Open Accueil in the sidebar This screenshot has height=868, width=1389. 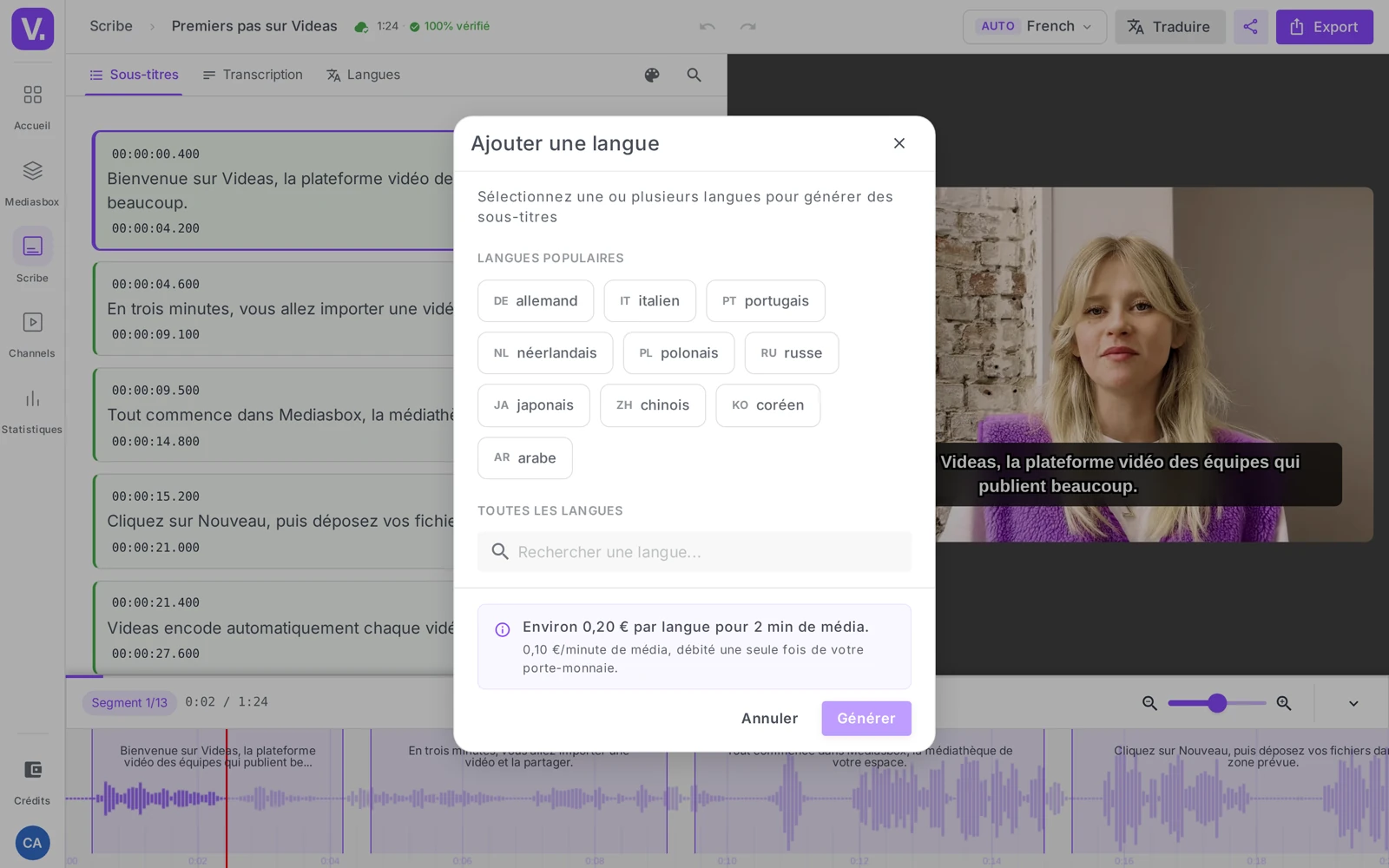32,106
